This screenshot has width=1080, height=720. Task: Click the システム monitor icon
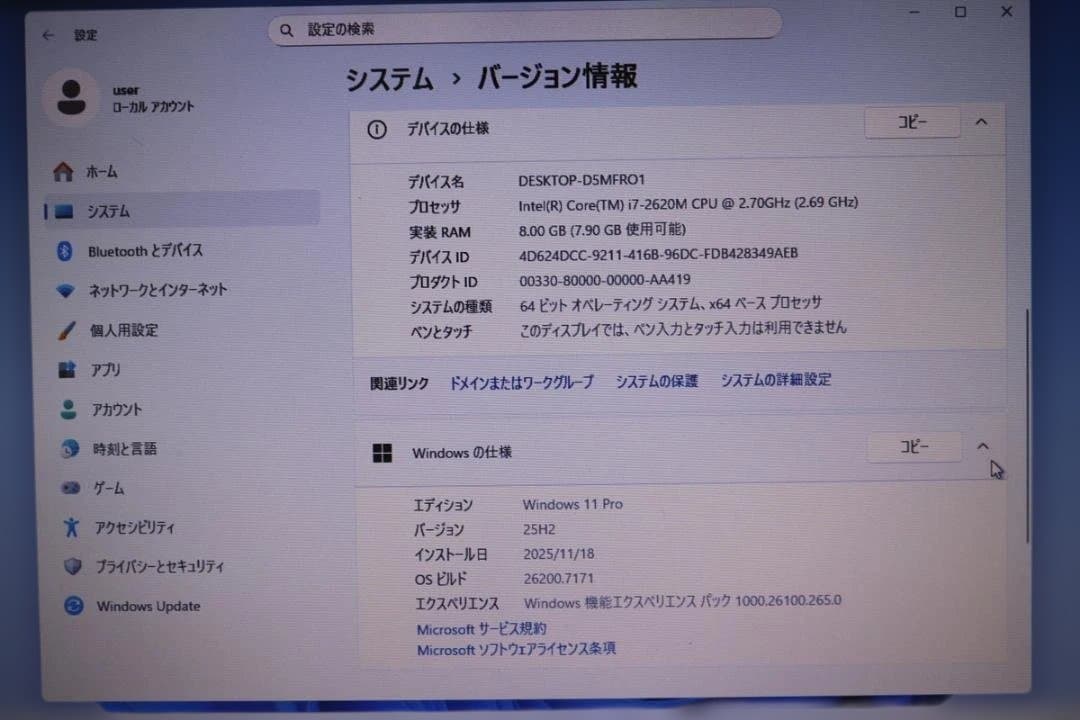click(x=64, y=212)
